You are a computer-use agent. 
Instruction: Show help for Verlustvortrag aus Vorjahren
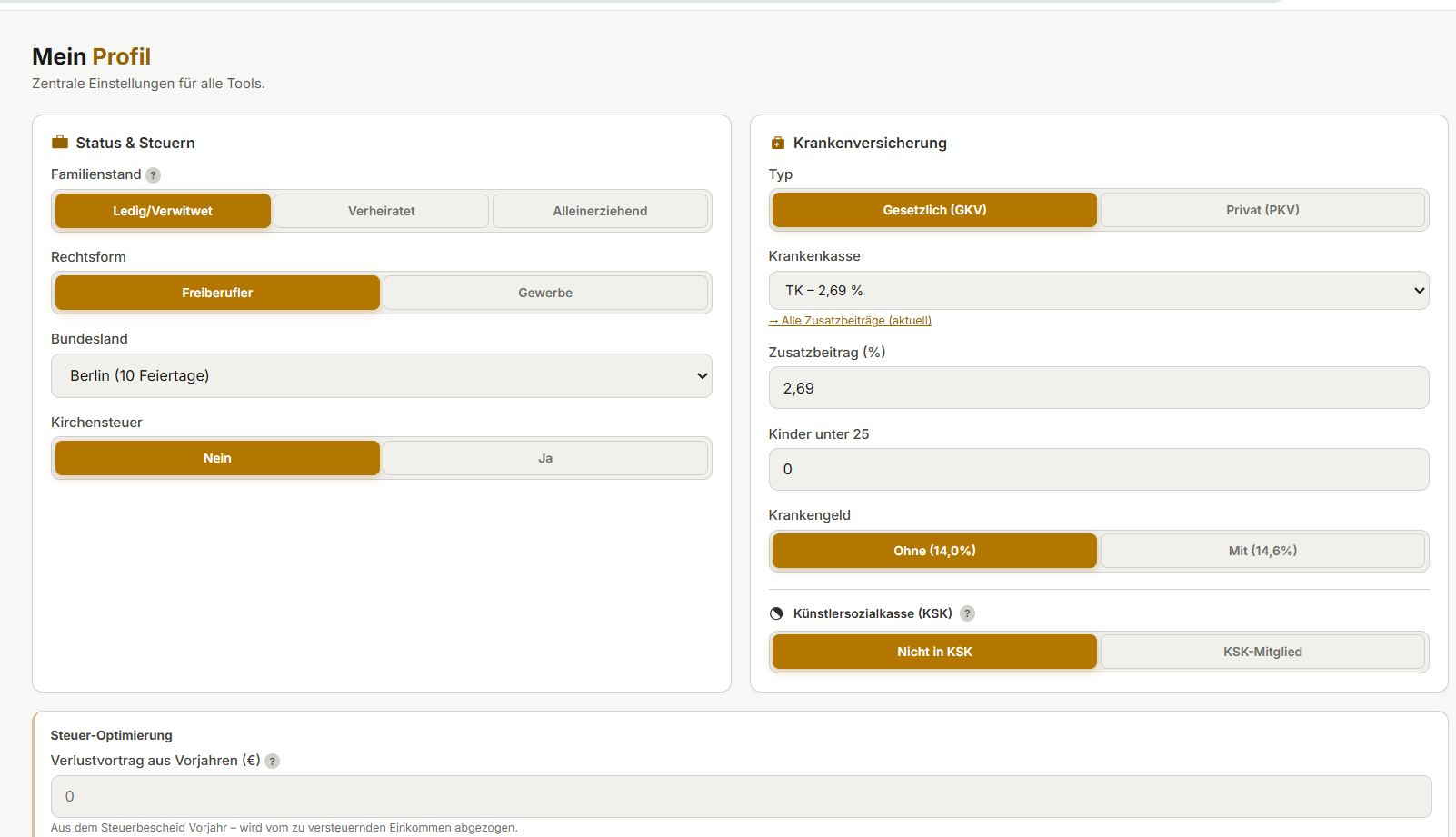(x=273, y=762)
